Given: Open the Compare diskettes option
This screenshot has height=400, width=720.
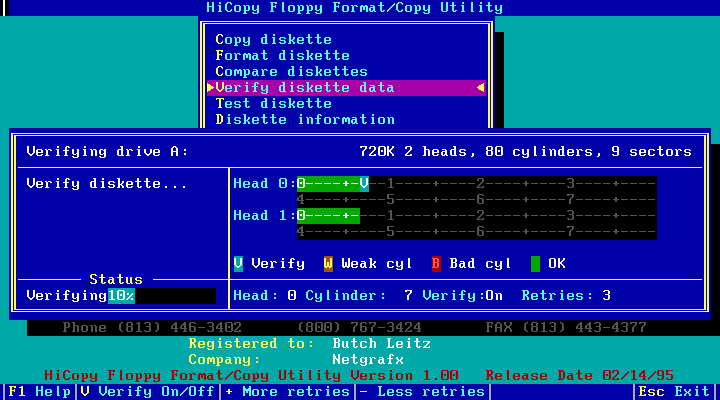Looking at the screenshot, I should (x=292, y=72).
